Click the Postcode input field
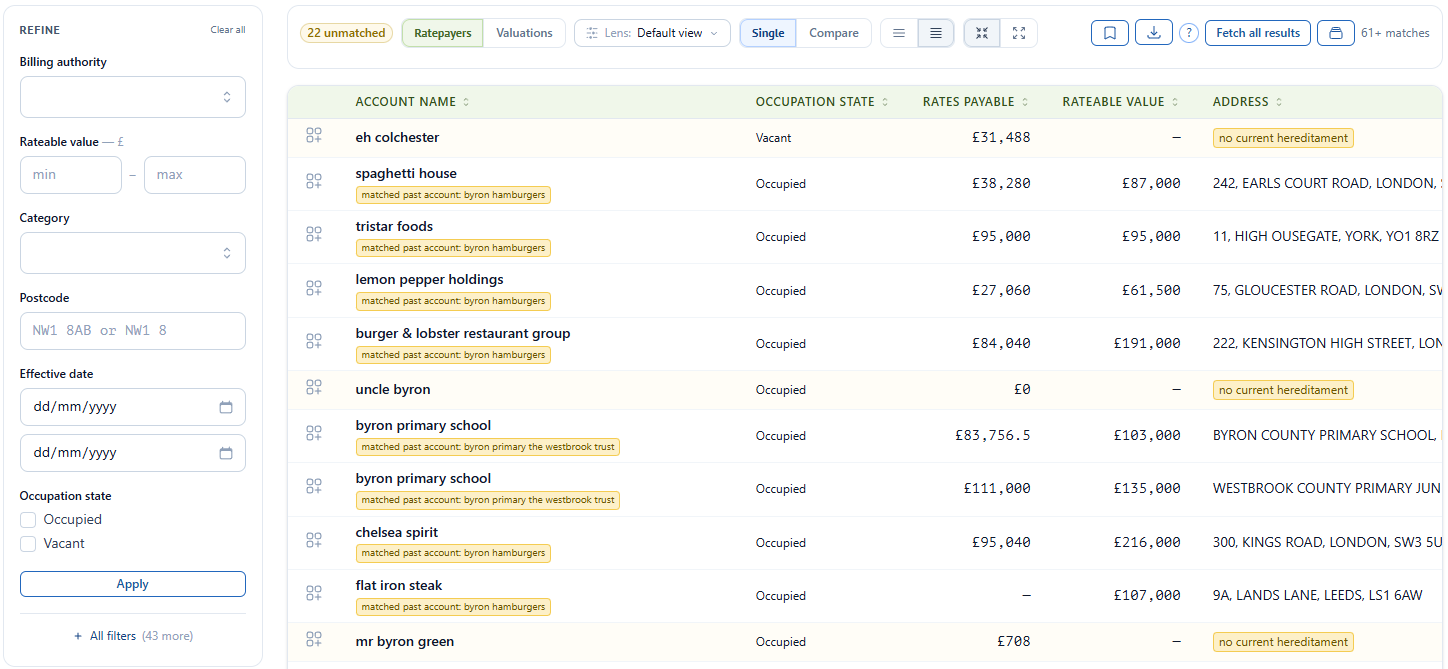Screen dimensions: 1448x669 (133, 331)
